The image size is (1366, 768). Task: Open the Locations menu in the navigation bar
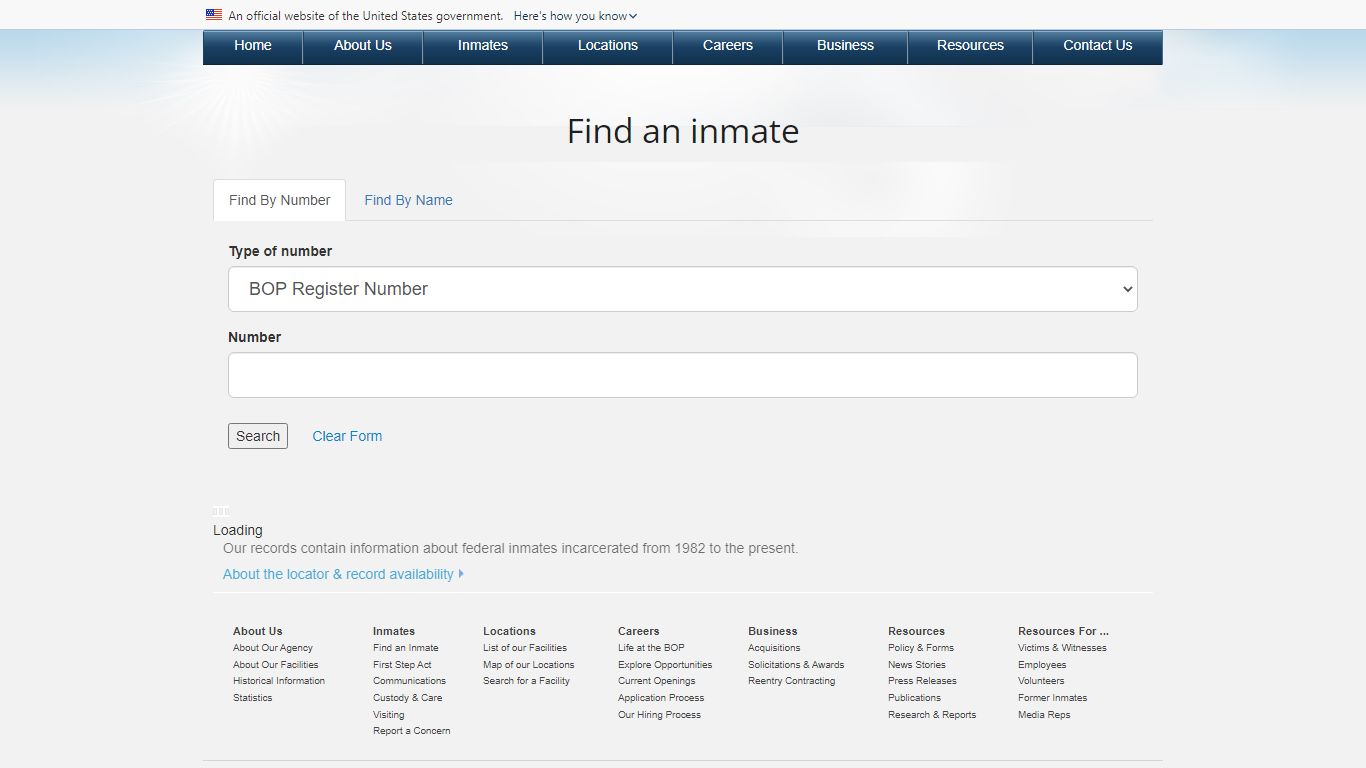(607, 46)
